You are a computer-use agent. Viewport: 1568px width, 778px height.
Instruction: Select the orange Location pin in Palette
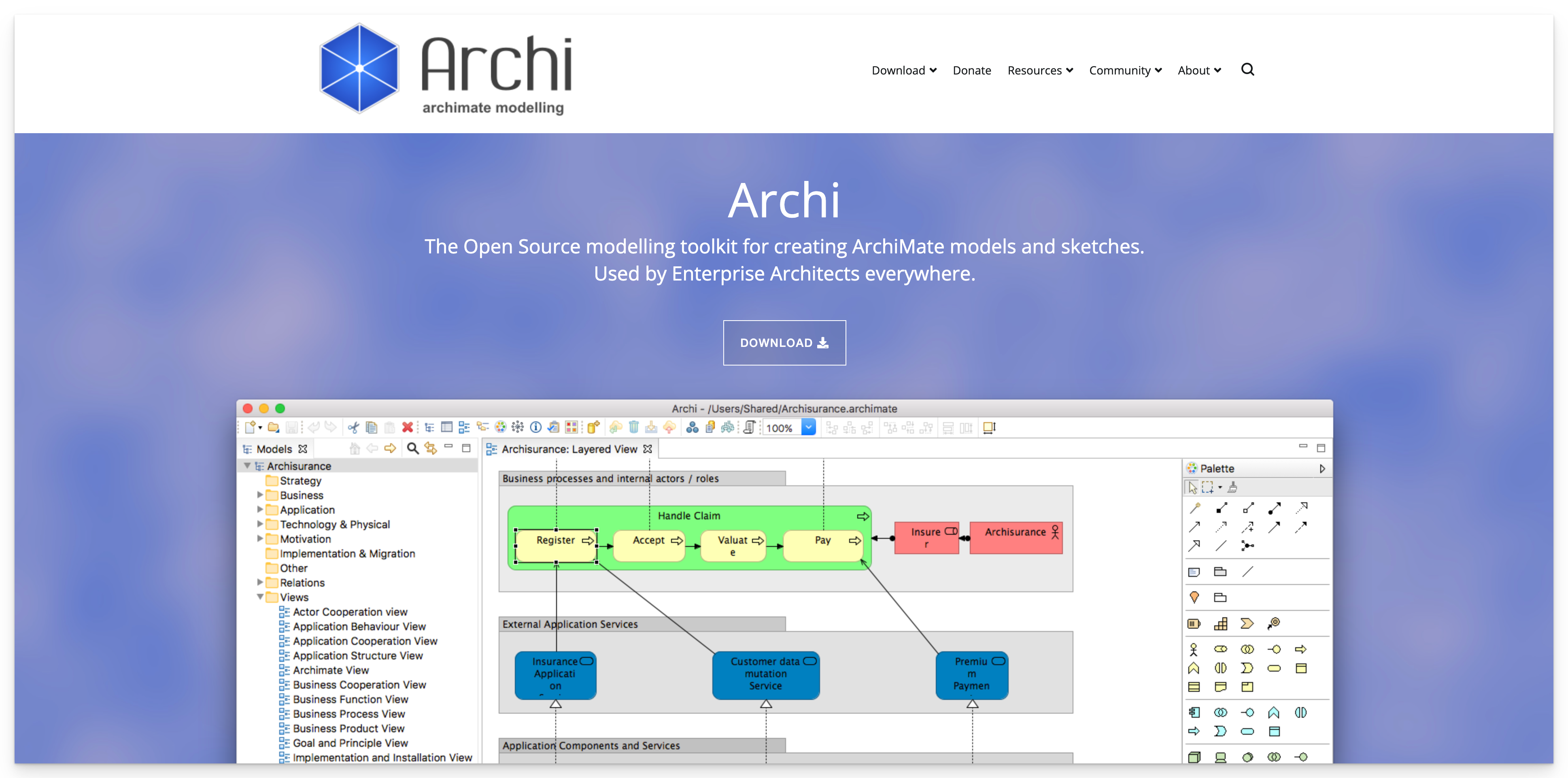pyautogui.click(x=1194, y=597)
